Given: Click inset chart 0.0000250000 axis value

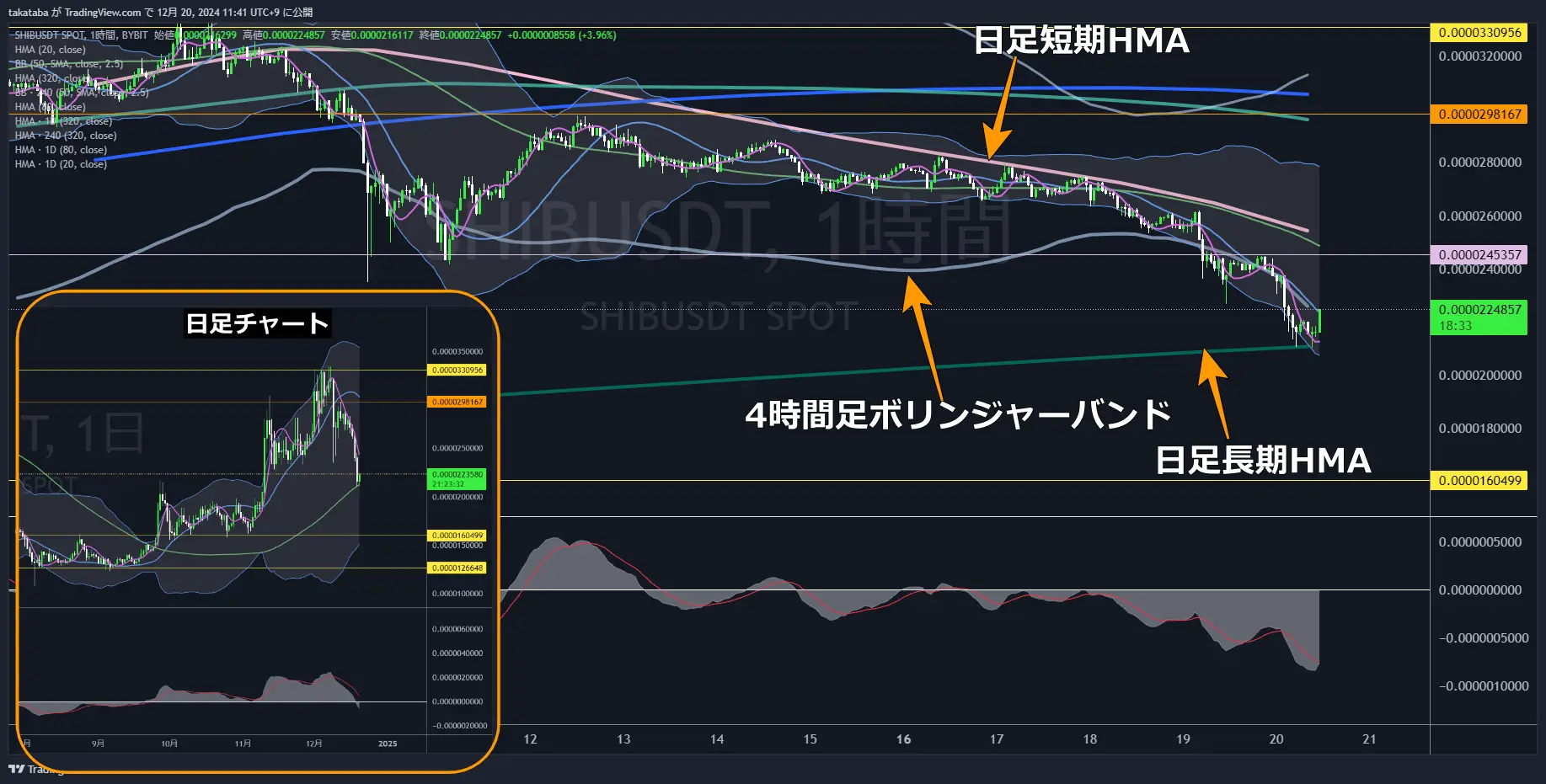Looking at the screenshot, I should 457,449.
